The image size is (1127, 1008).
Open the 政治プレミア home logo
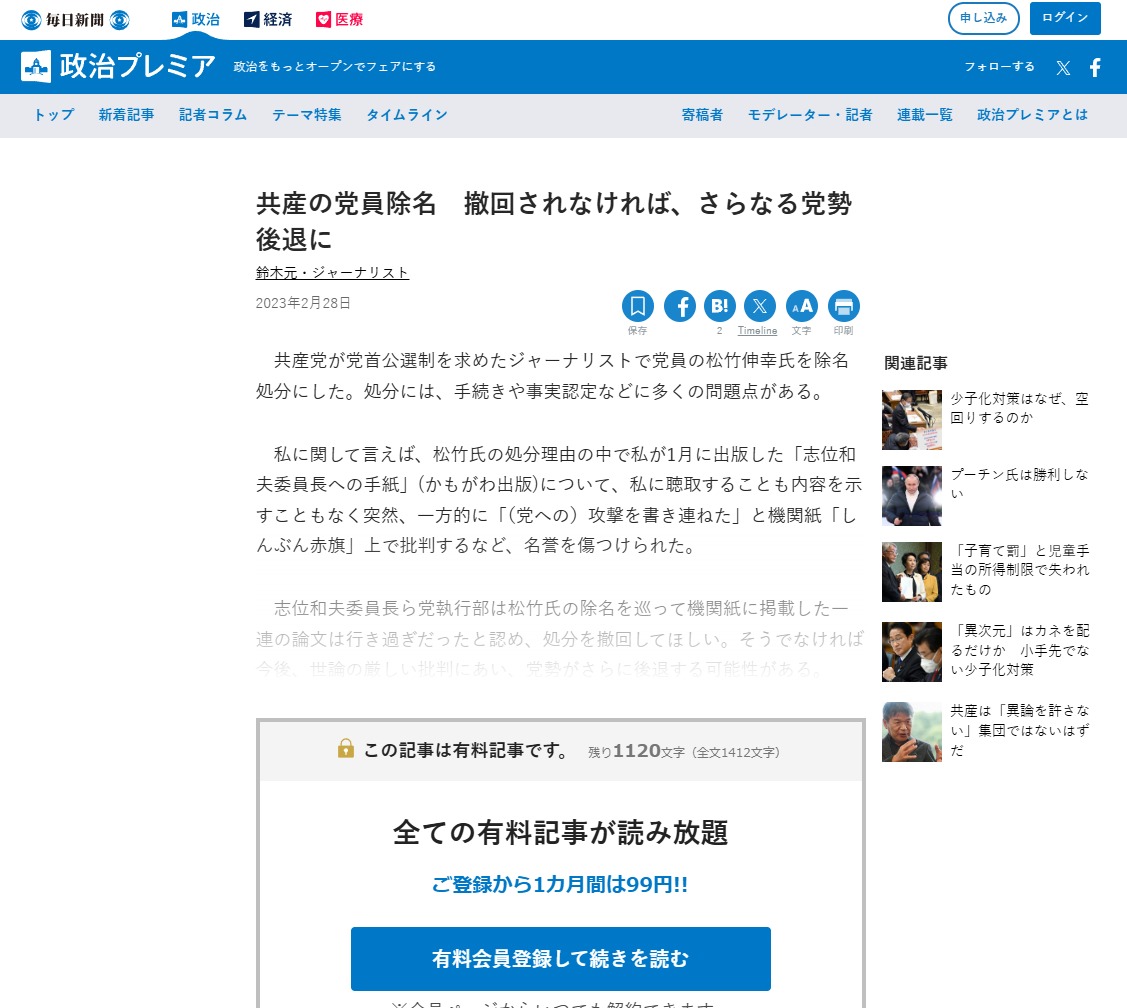[x=118, y=67]
